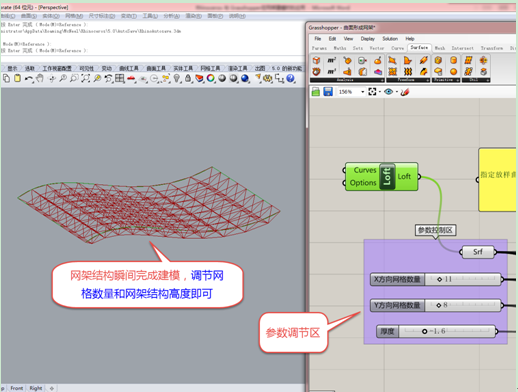Switch to the Curve component tab
The image size is (518, 392).
[x=397, y=48]
